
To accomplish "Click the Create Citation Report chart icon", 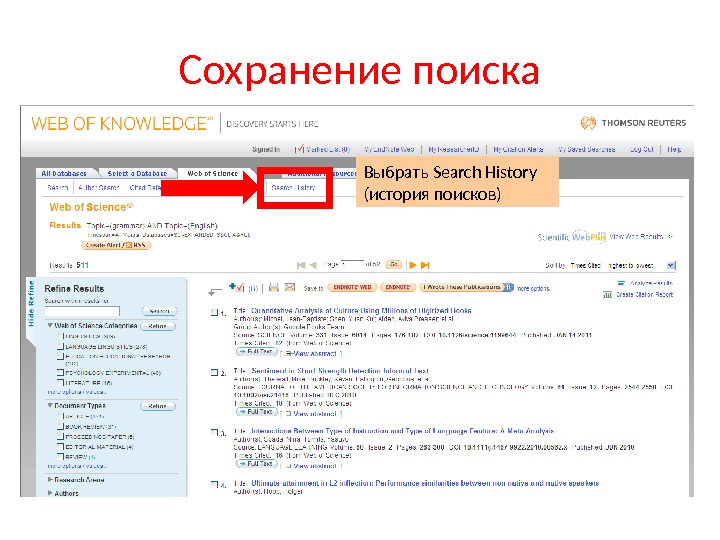I will point(607,295).
